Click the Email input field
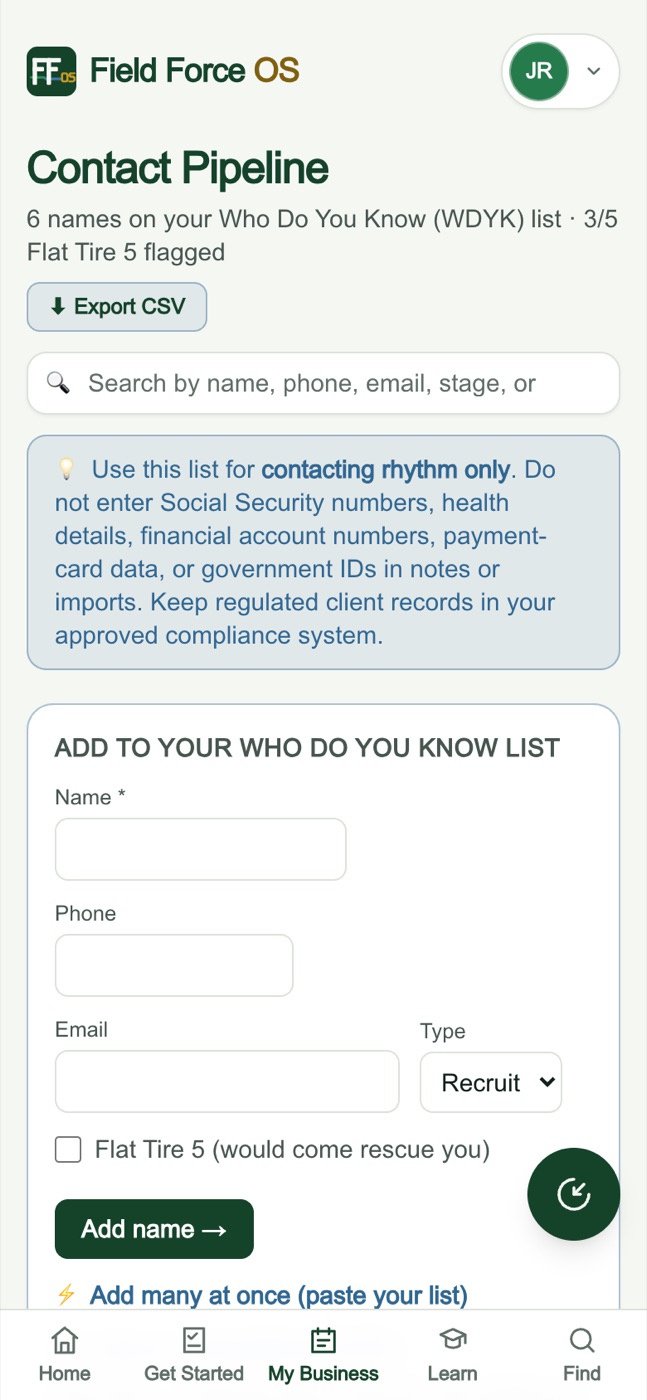The height and width of the screenshot is (1400, 647). click(x=227, y=1081)
